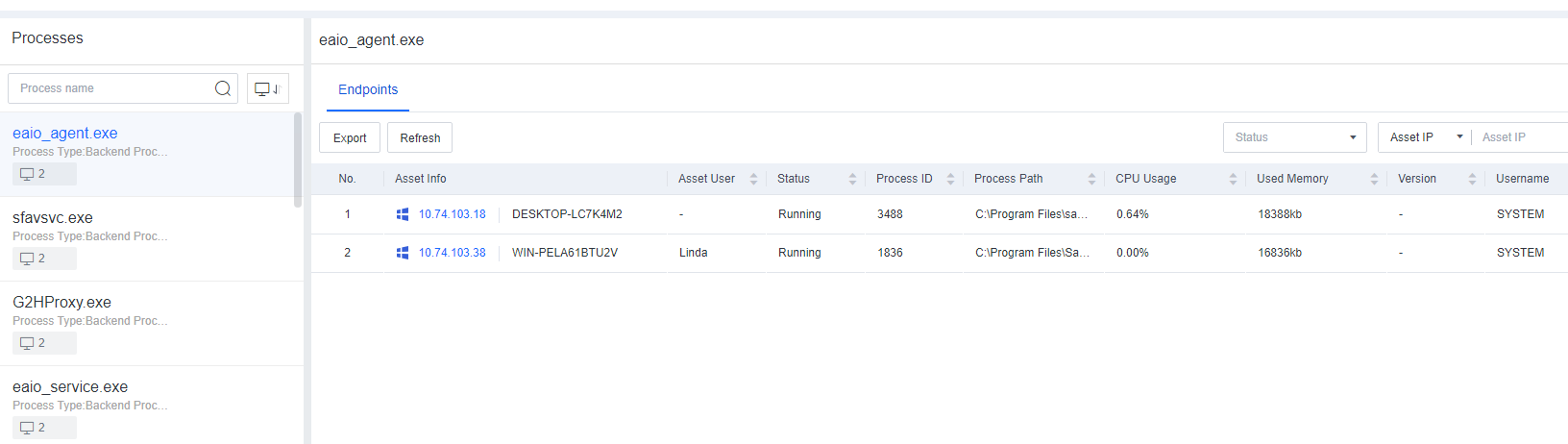The width and height of the screenshot is (1568, 444).
Task: Sort by the Asset User column
Action: pos(753,179)
